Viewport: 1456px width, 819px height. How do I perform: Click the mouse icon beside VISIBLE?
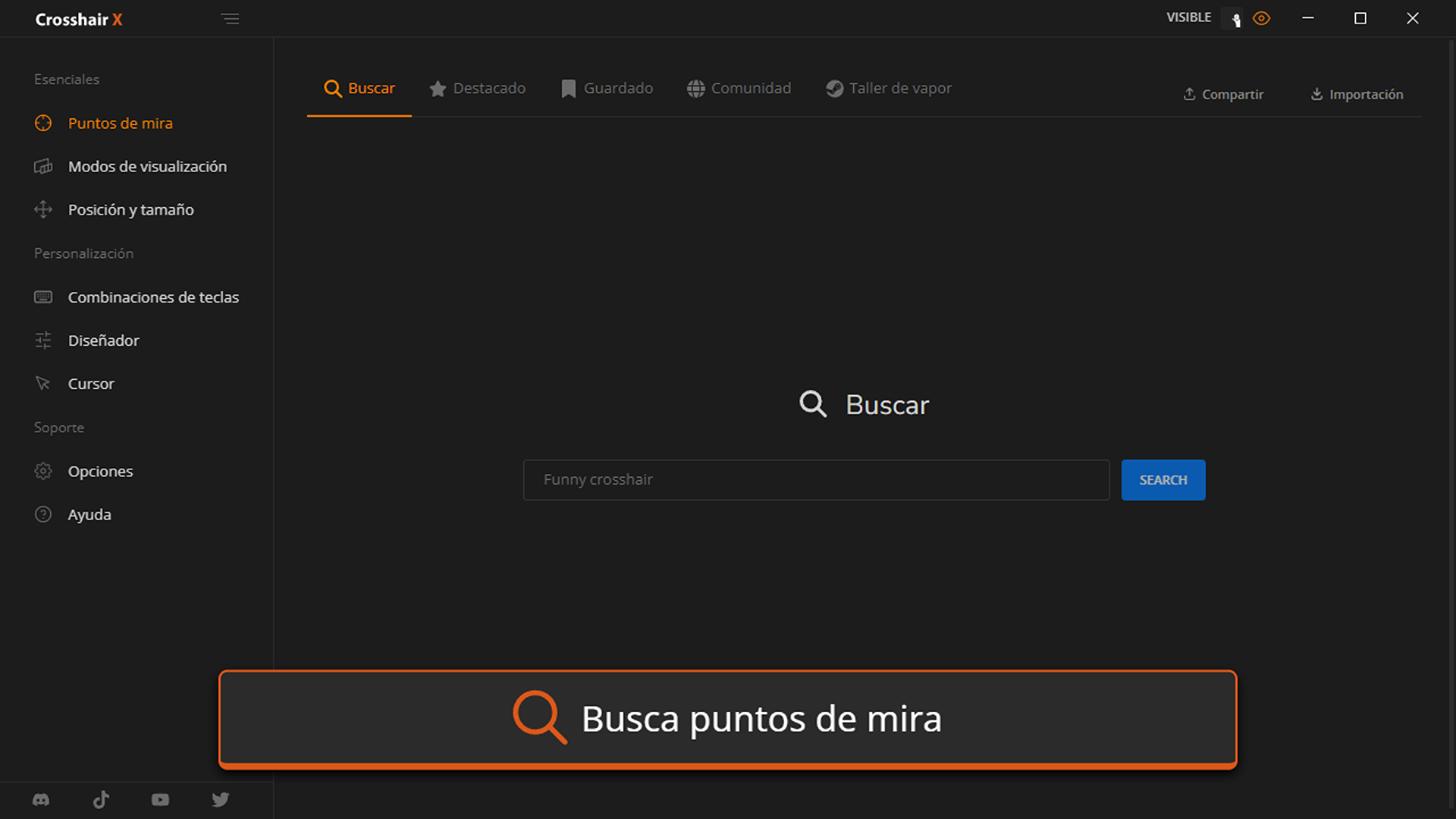(1235, 19)
